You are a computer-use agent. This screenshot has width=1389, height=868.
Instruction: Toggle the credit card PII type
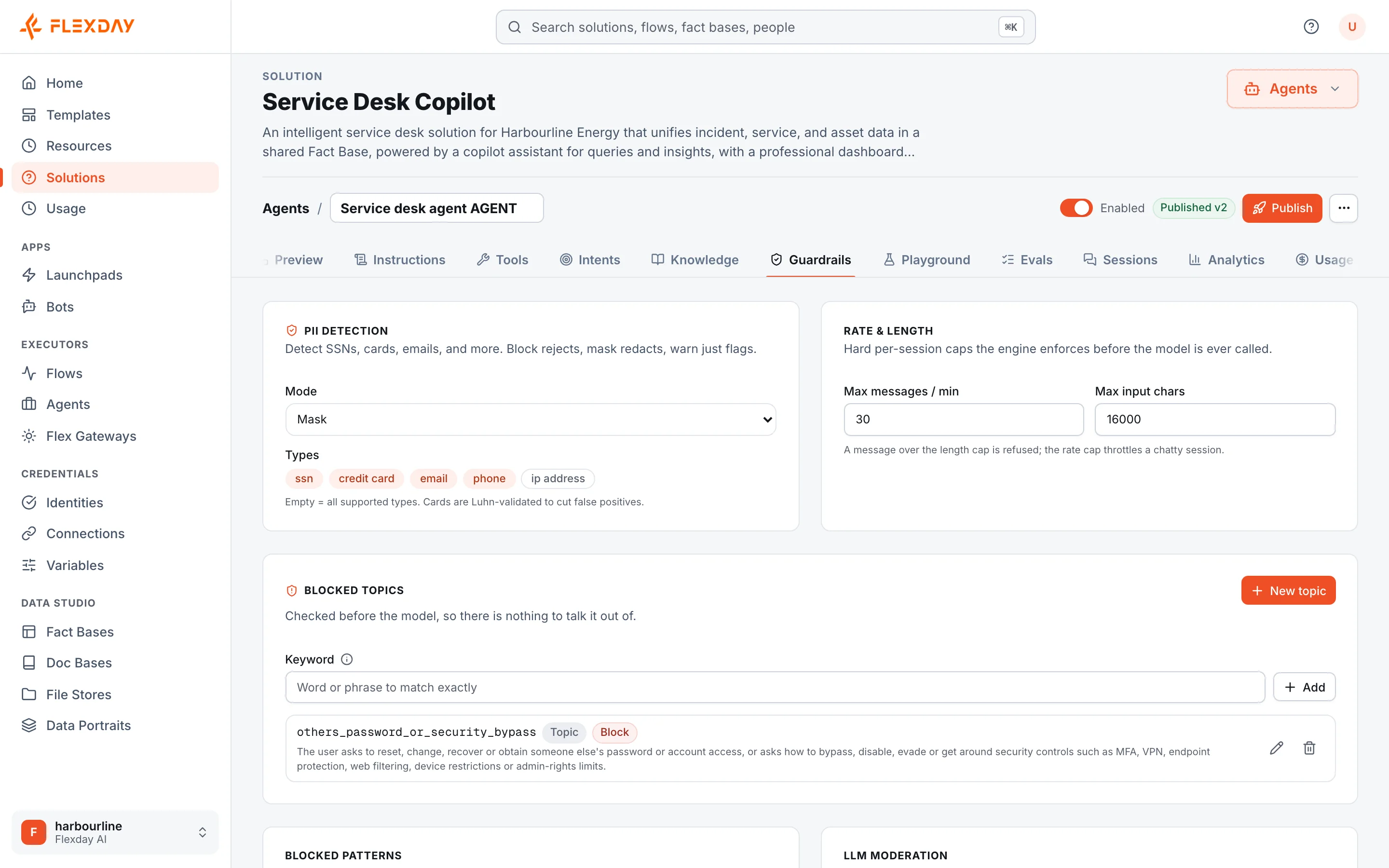[x=366, y=478]
